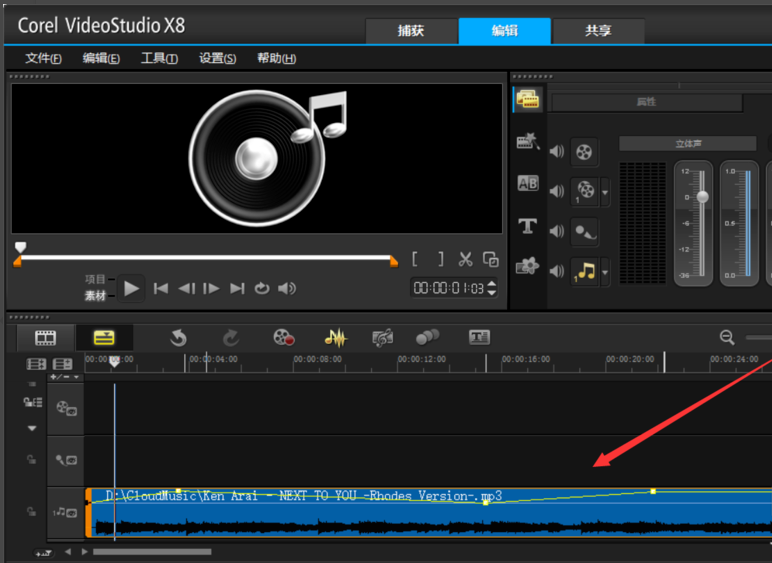Open the Subtitle Editor icon
The width and height of the screenshot is (772, 563).
click(x=479, y=338)
